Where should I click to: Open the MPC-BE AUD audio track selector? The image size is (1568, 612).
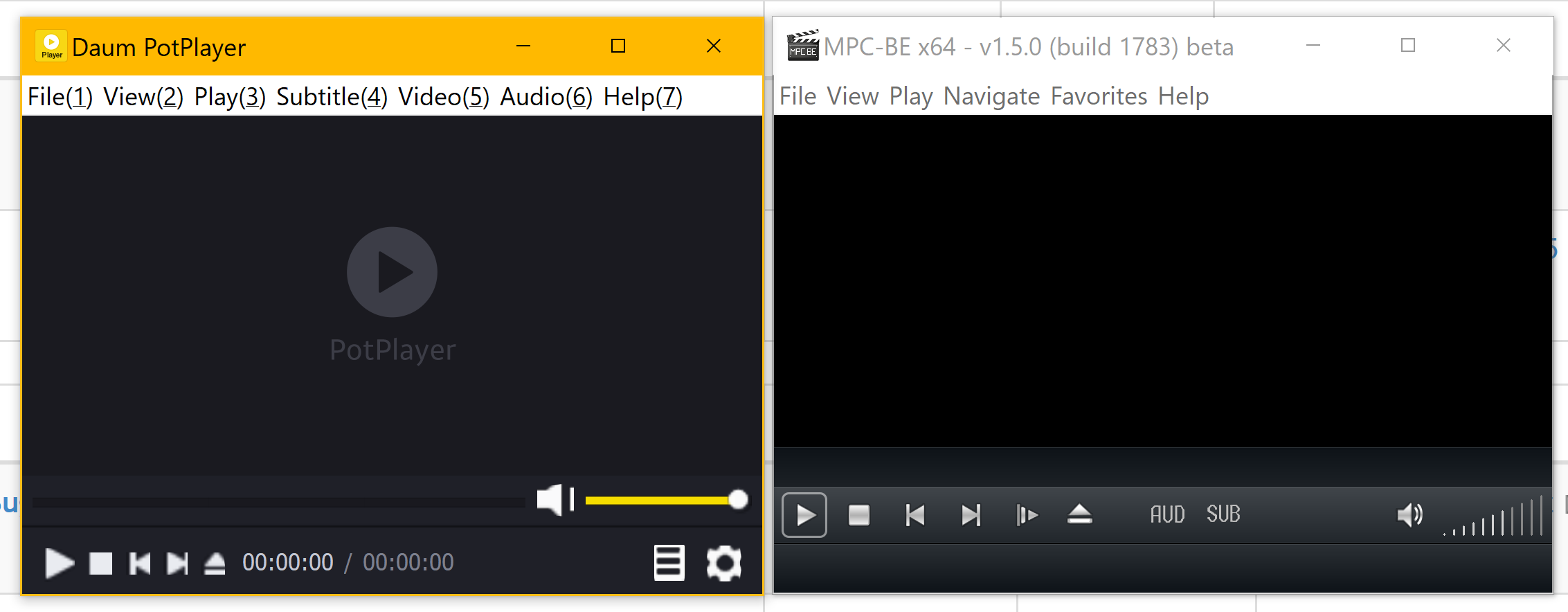pyautogui.click(x=1168, y=514)
